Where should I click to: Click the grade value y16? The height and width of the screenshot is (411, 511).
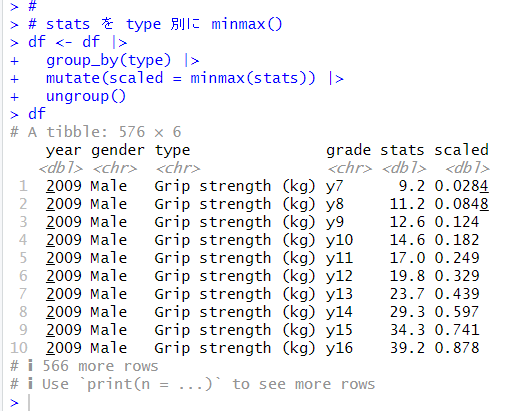click(x=339, y=348)
